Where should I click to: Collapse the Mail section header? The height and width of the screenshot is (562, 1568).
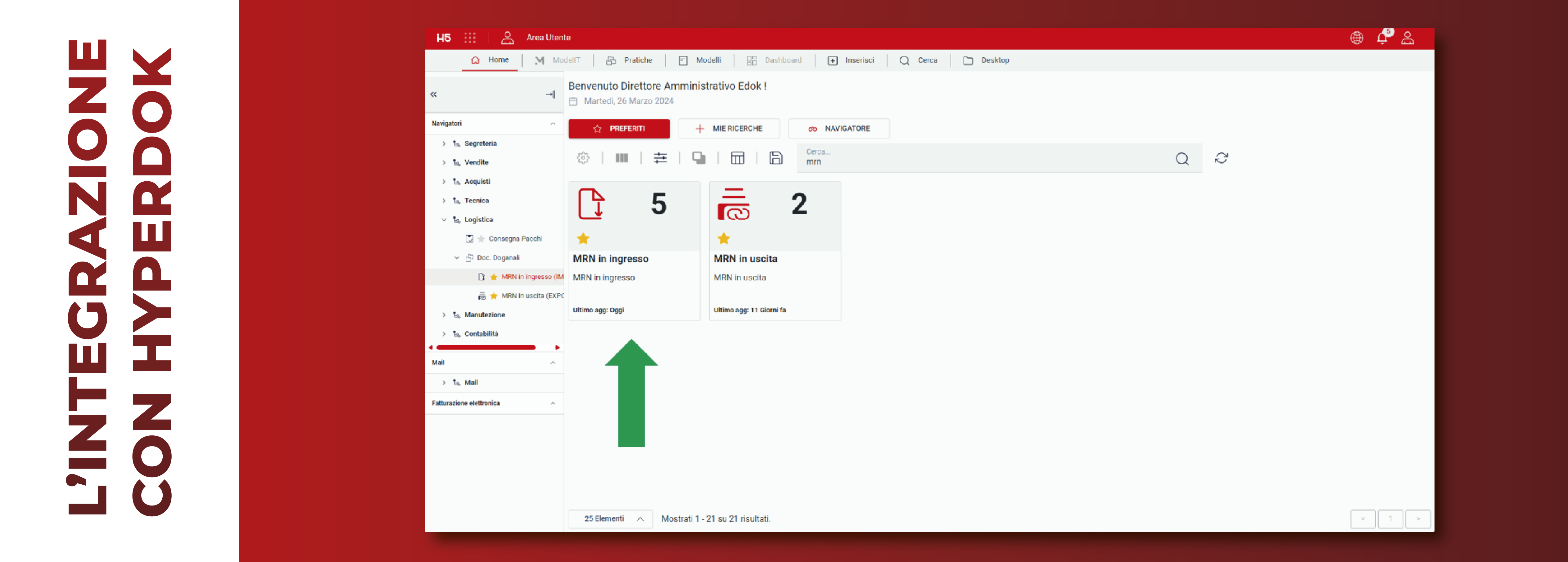[x=553, y=363]
